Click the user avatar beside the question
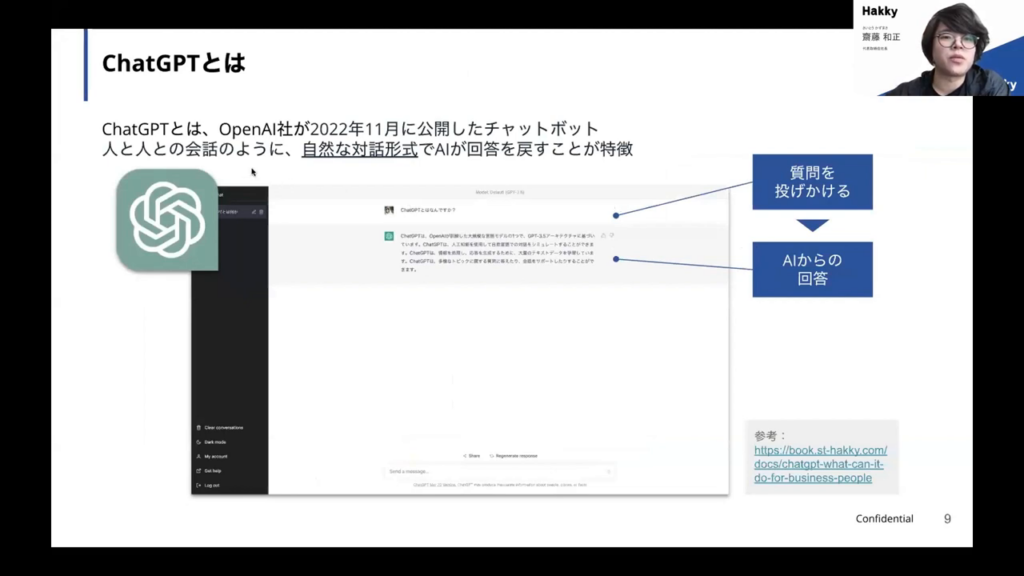 coord(389,210)
